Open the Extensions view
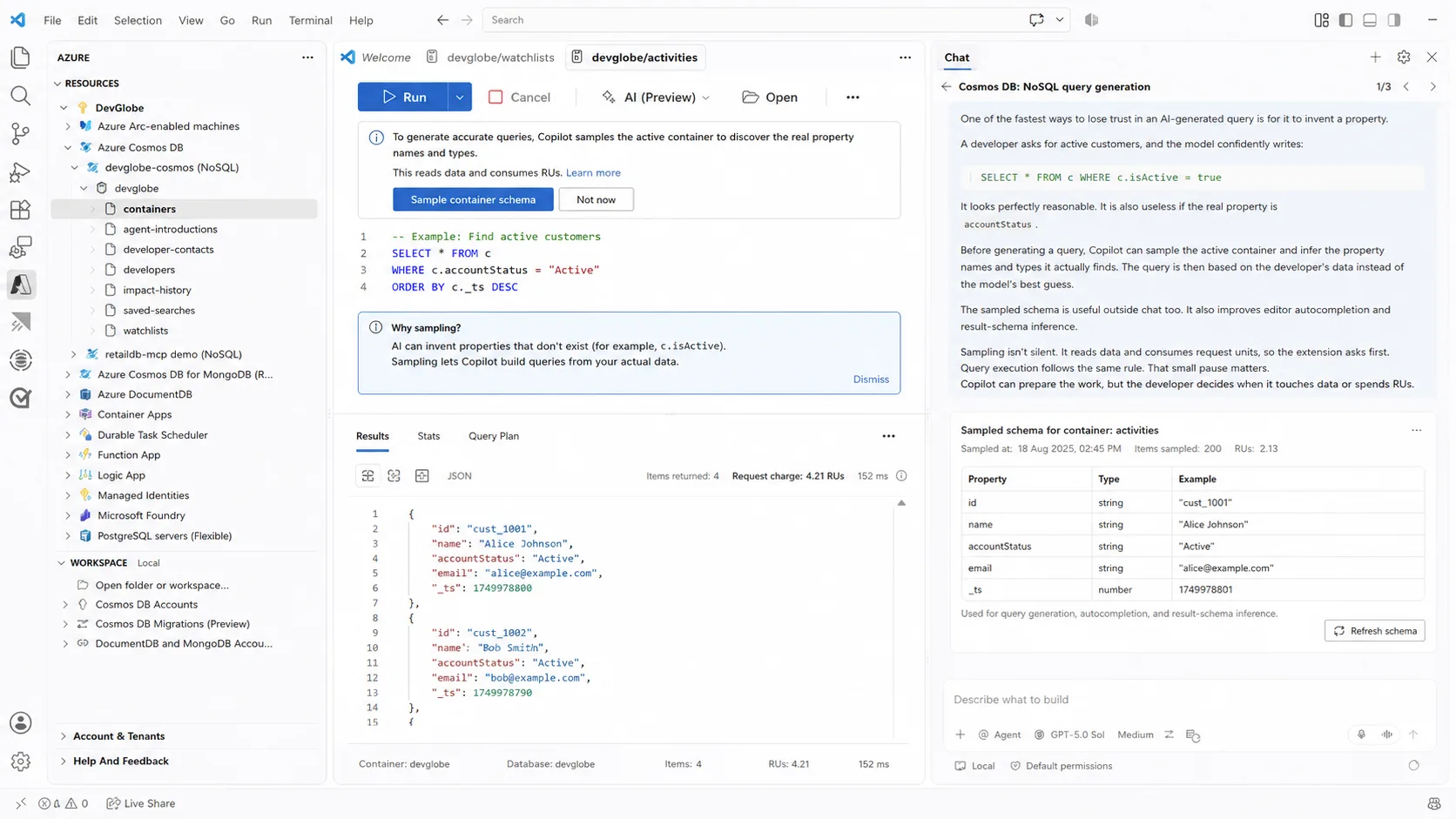1456x819 pixels. pyautogui.click(x=20, y=210)
